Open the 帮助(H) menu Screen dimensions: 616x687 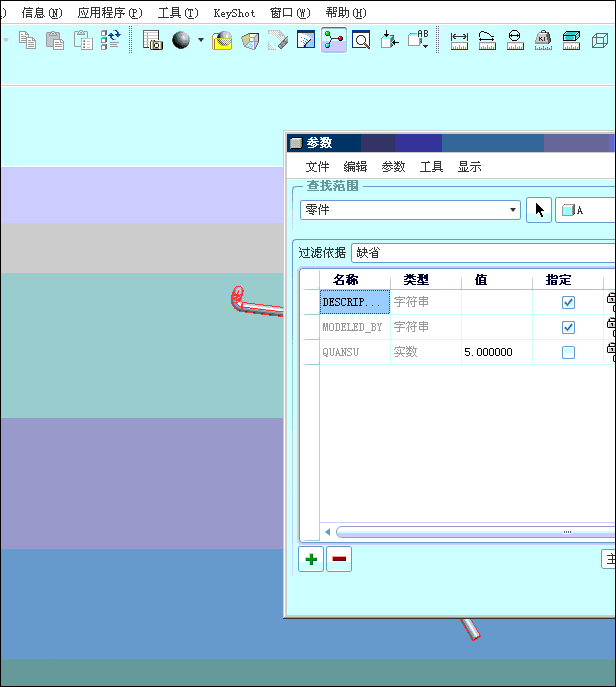click(x=346, y=13)
